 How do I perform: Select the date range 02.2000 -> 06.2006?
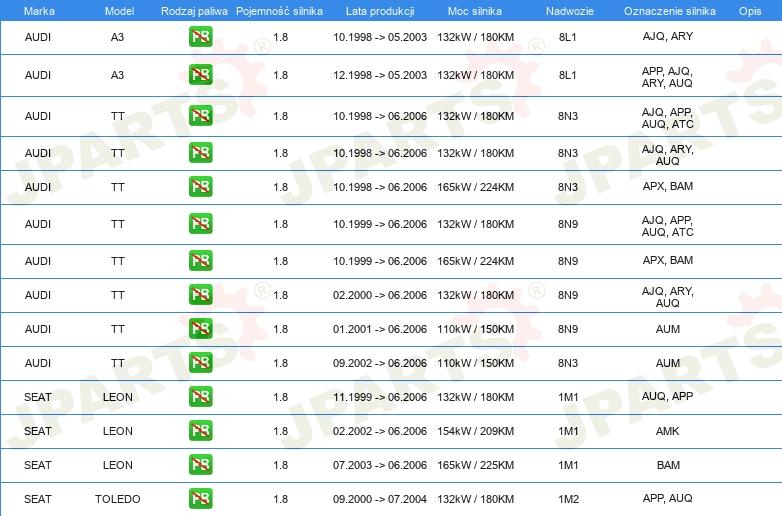[x=380, y=295]
